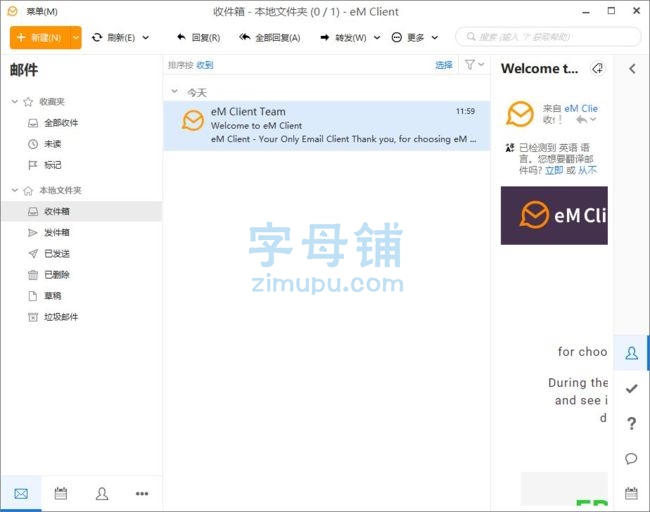The image size is (650, 512).
Task: Open the tasks checkmark sidebar icon
Action: point(631,388)
